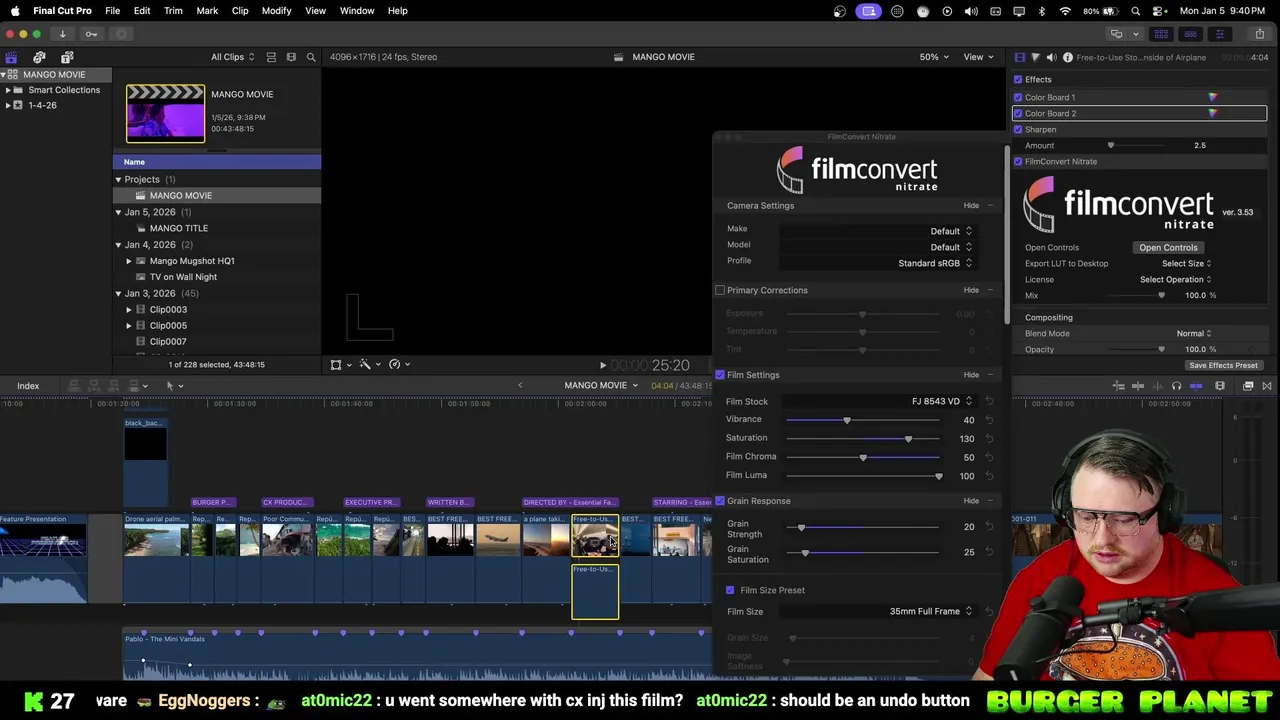1280x720 pixels.
Task: Show the Libraries sidebar clapperboard icon
Action: [x=11, y=57]
